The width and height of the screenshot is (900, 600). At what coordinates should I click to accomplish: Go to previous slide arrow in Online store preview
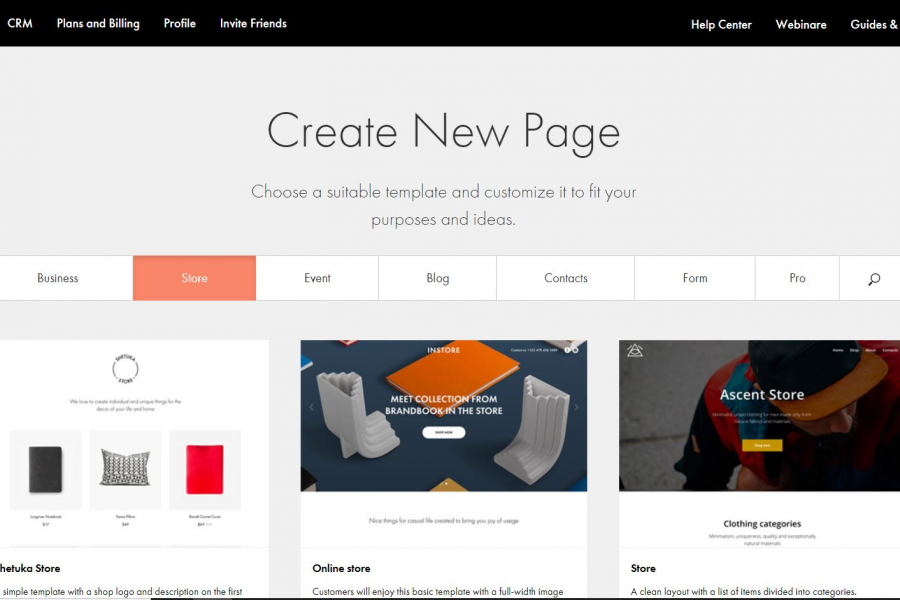coord(311,407)
